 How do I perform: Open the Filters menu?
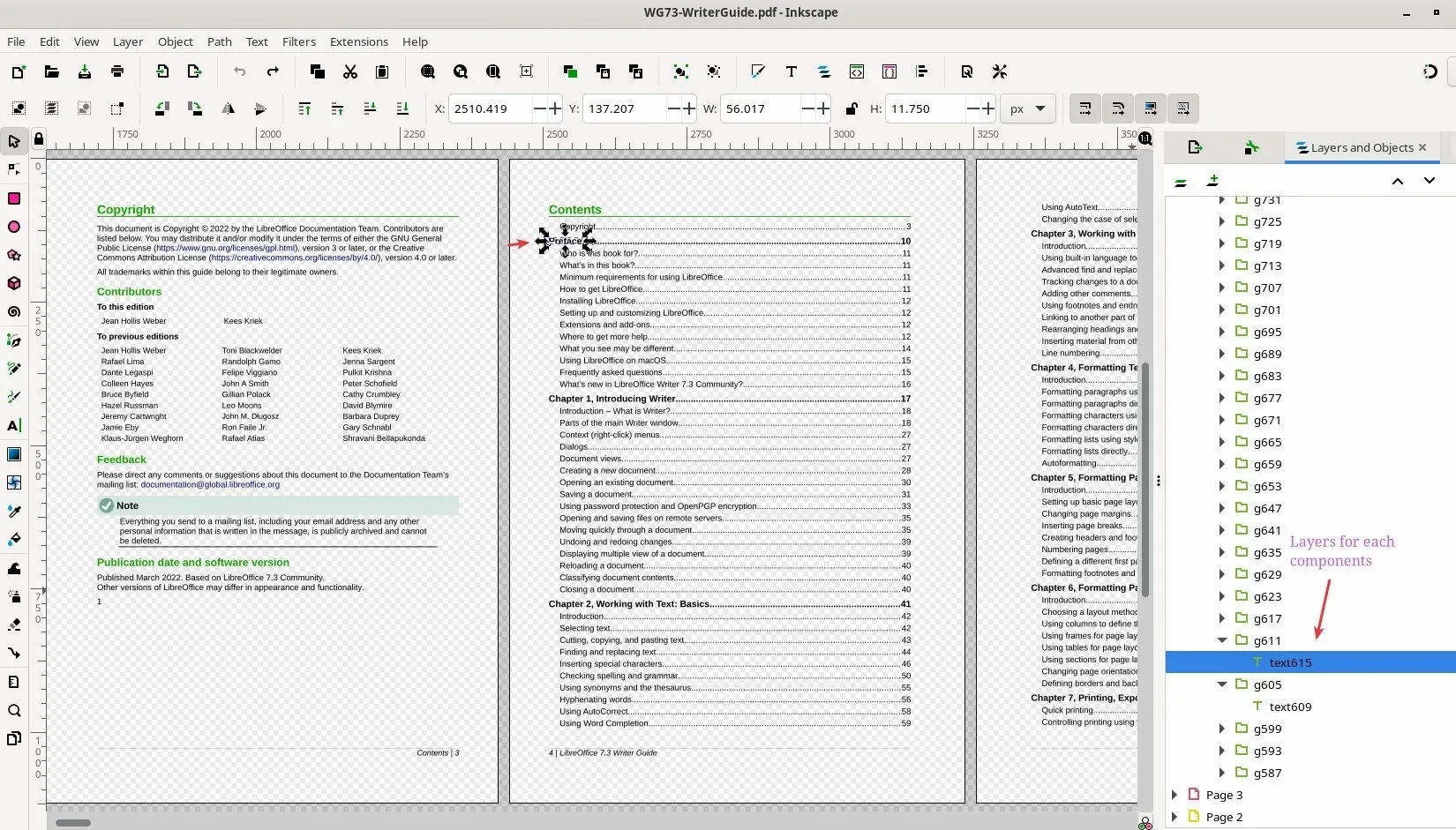click(298, 41)
